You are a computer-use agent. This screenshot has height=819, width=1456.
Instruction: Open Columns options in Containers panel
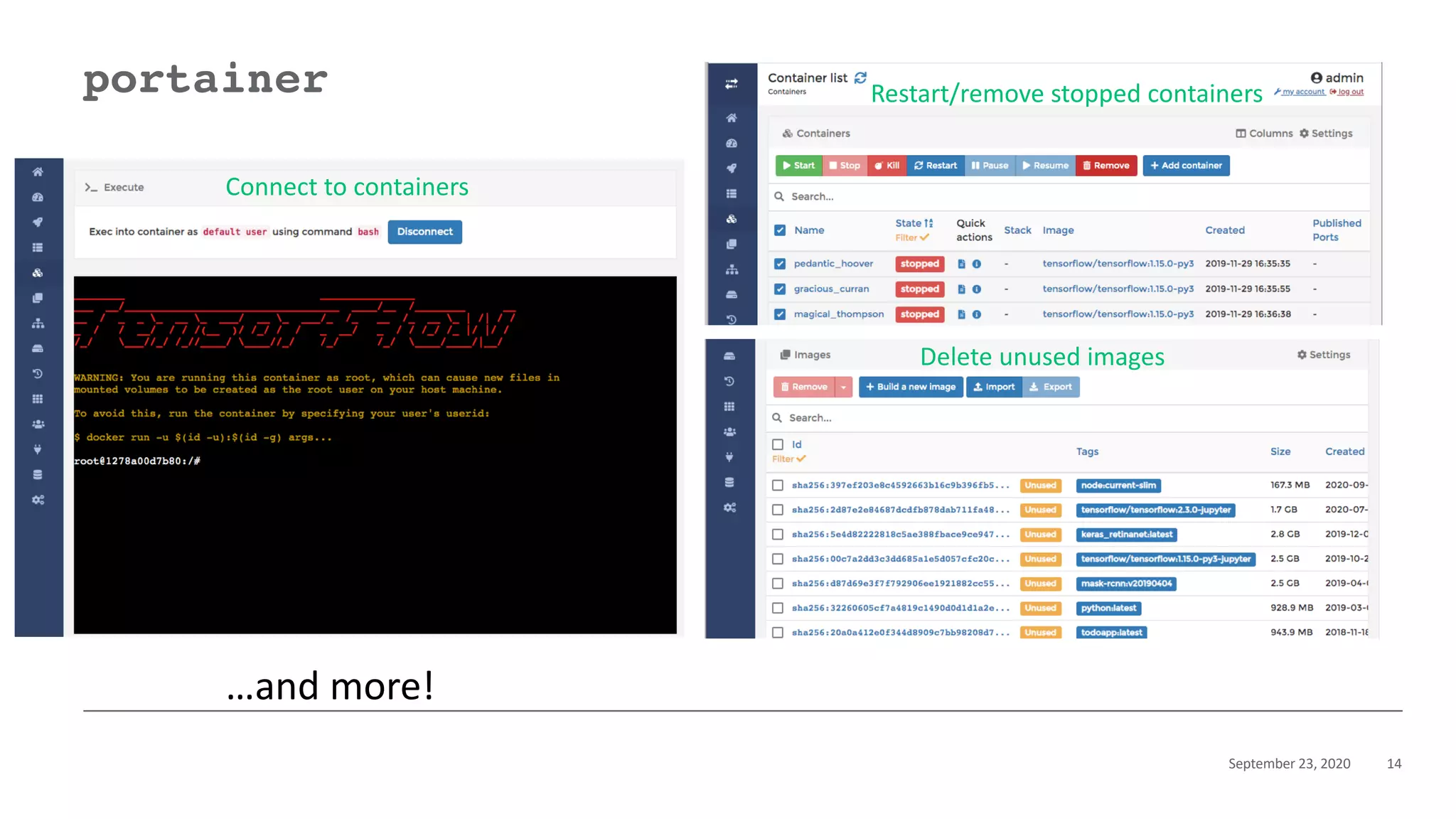pyautogui.click(x=1264, y=134)
